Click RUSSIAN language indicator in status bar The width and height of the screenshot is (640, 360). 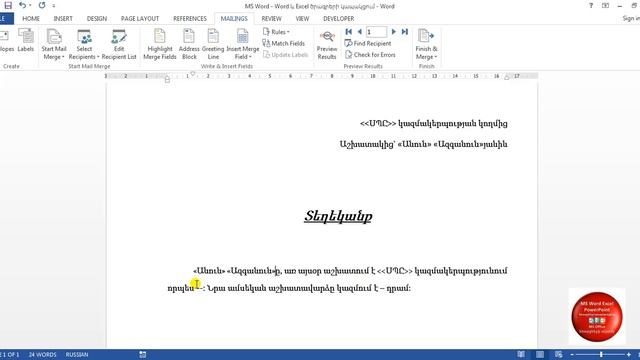(77, 355)
